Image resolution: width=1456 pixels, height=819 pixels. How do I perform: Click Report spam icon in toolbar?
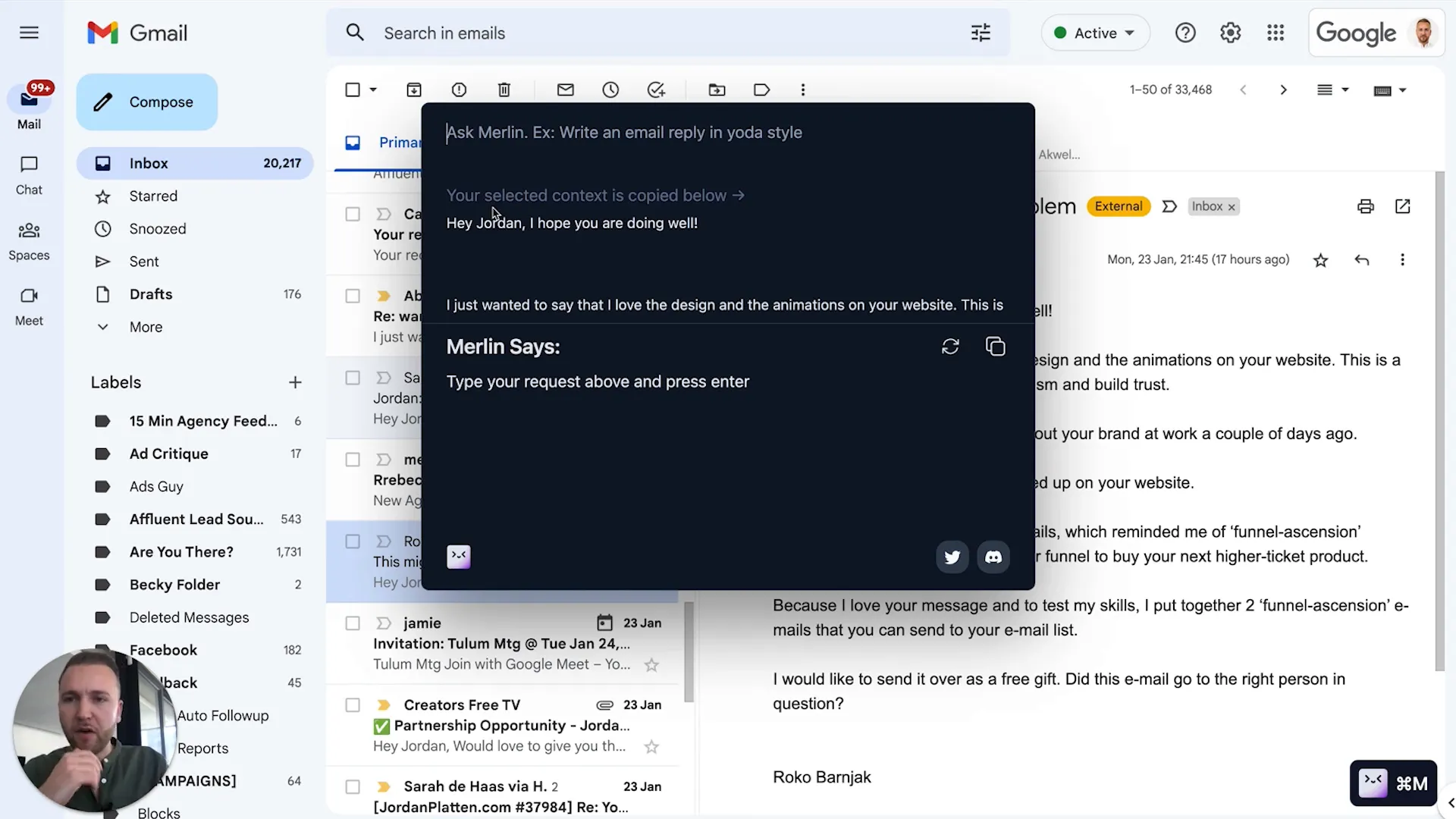[x=459, y=89]
